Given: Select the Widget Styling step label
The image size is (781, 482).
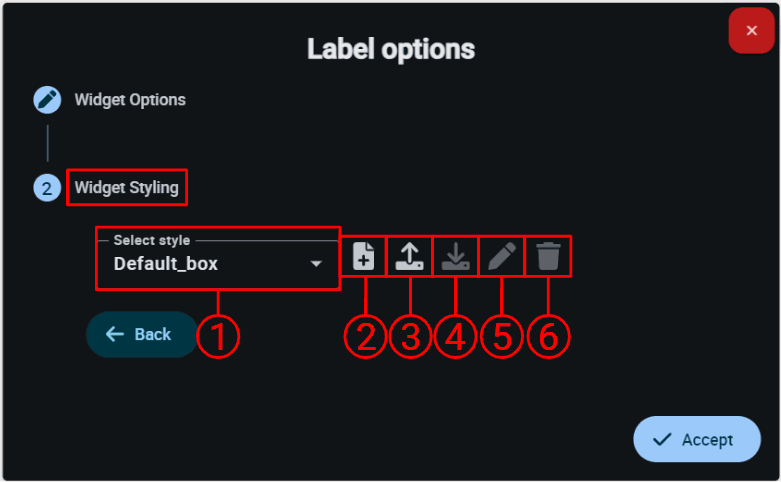Looking at the screenshot, I should pyautogui.click(x=127, y=188).
